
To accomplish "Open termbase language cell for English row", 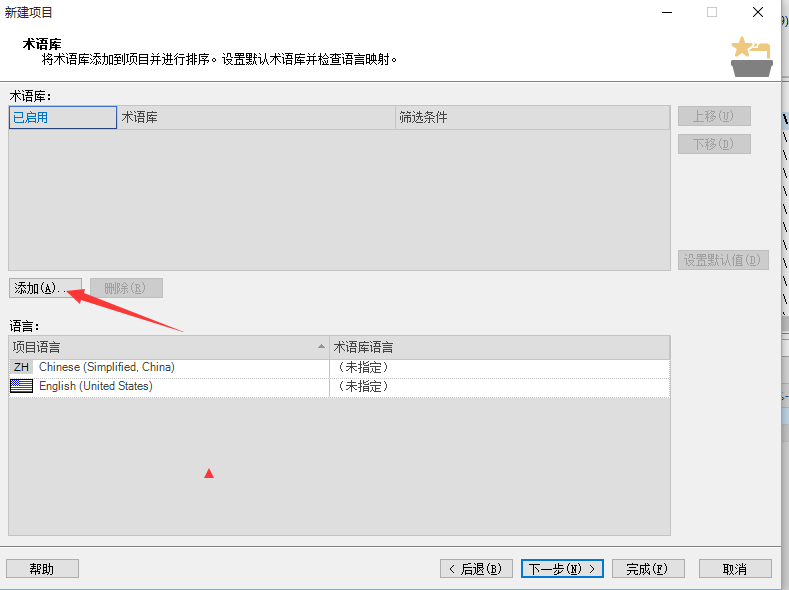I will [x=498, y=386].
